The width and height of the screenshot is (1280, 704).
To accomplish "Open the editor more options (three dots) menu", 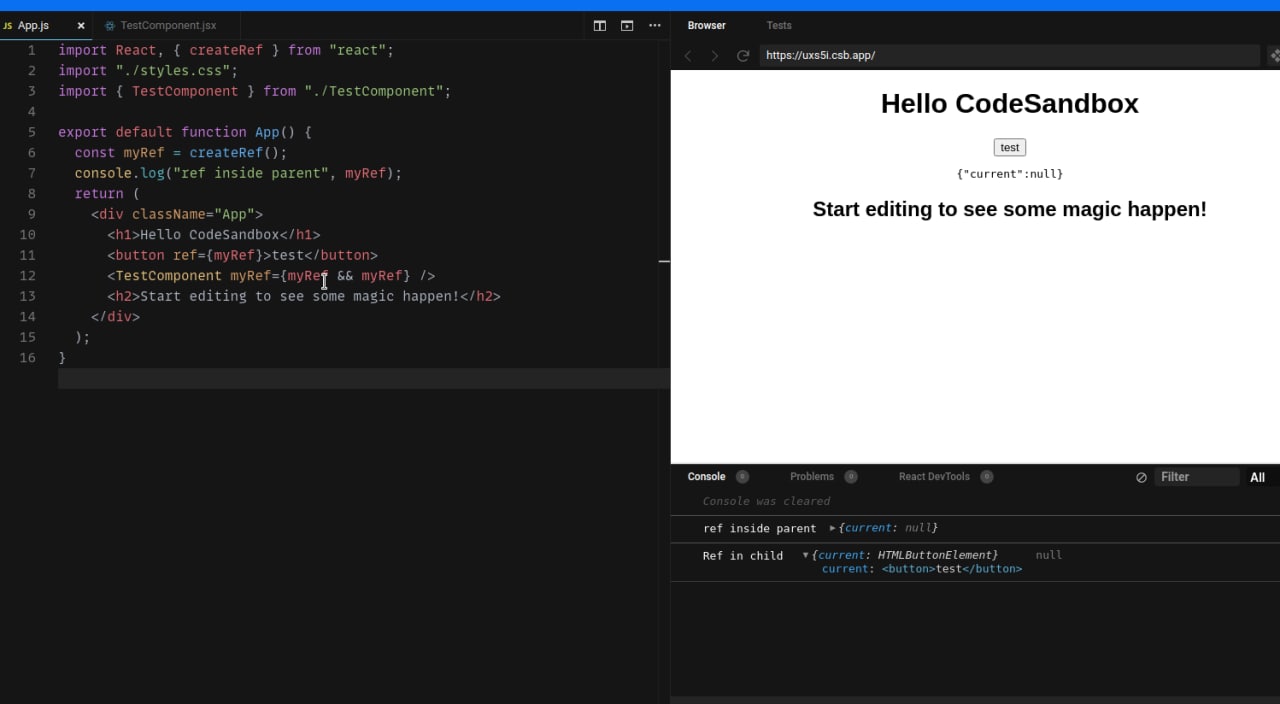I will tap(655, 26).
